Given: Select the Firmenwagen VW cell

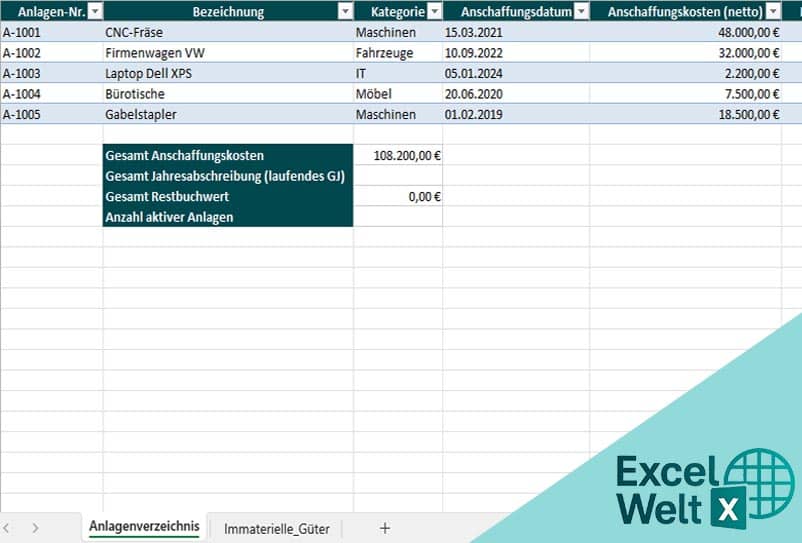Looking at the screenshot, I should point(228,53).
